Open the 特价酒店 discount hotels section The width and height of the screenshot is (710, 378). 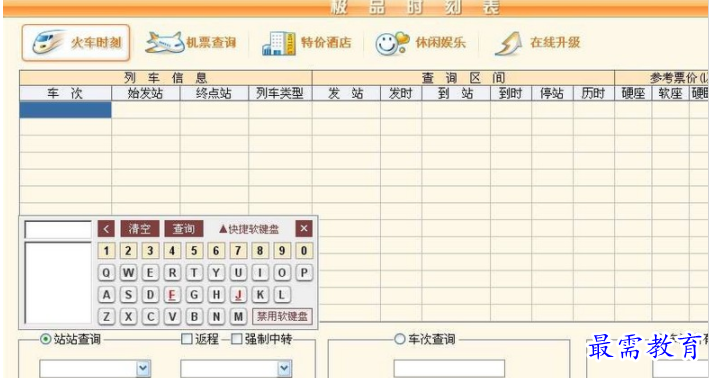[x=307, y=43]
